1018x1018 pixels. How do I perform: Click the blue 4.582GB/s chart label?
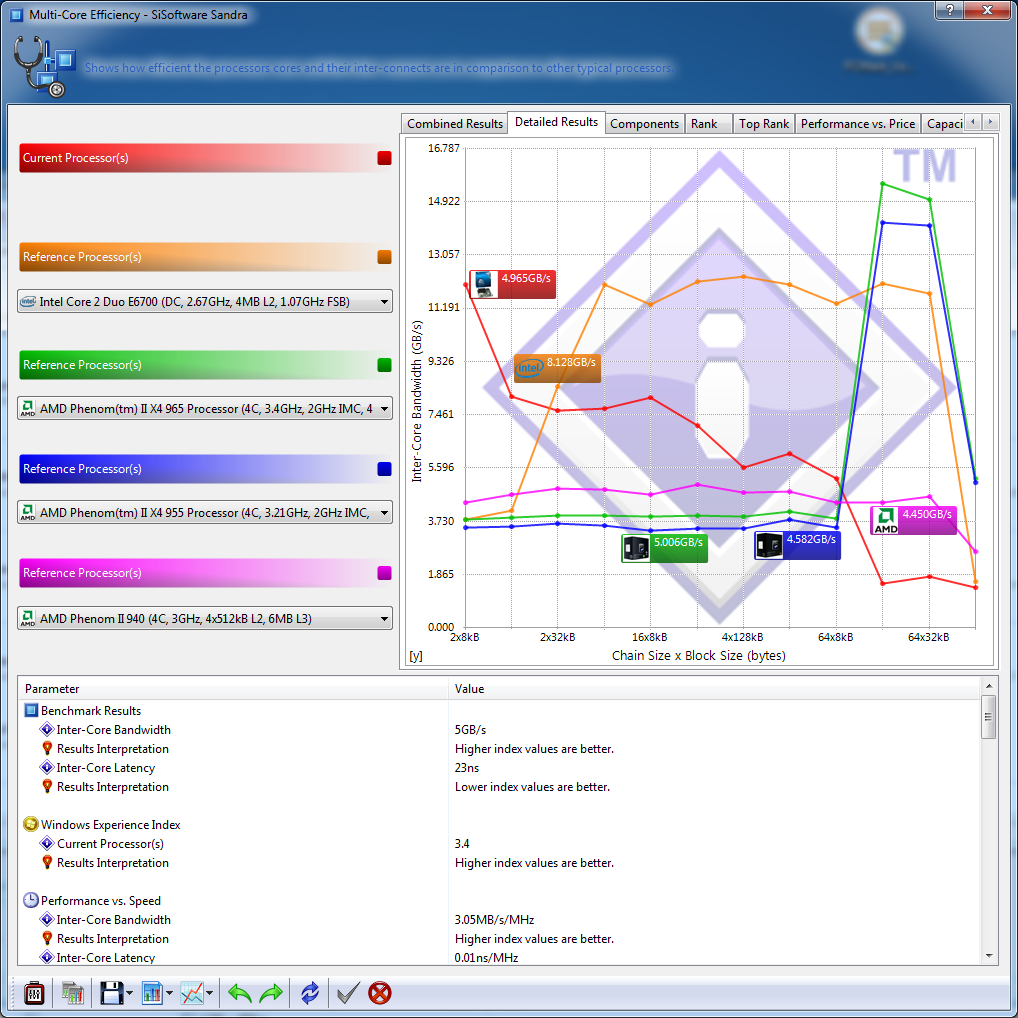(797, 545)
